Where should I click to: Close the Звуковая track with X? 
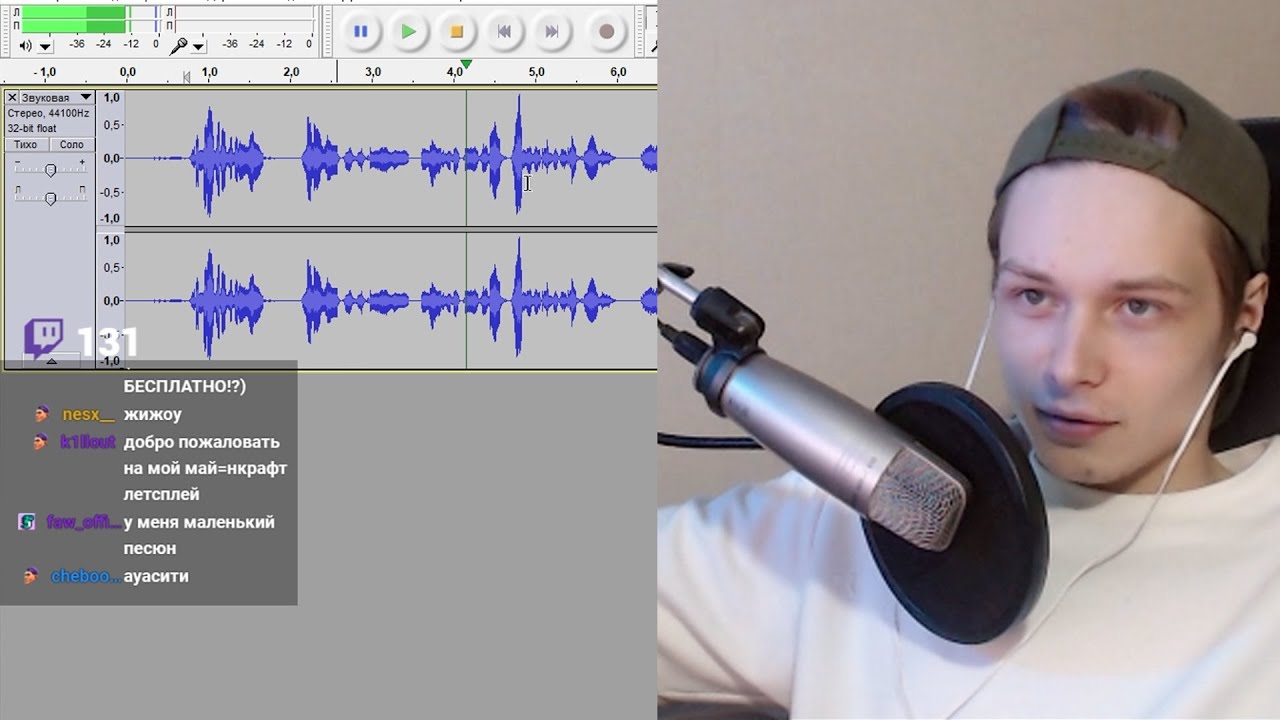pyautogui.click(x=12, y=97)
